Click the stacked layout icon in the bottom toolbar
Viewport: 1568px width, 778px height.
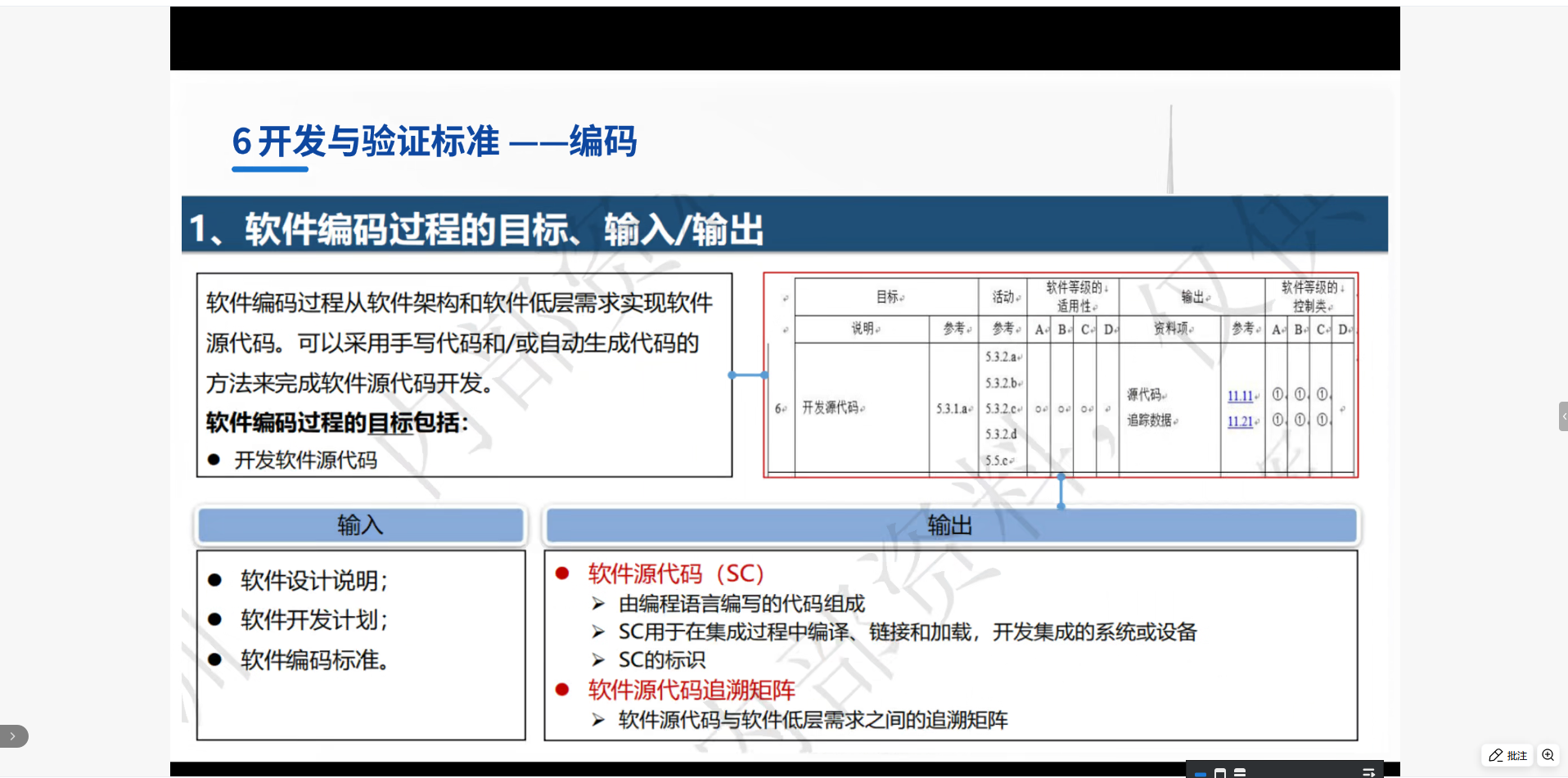(1240, 772)
